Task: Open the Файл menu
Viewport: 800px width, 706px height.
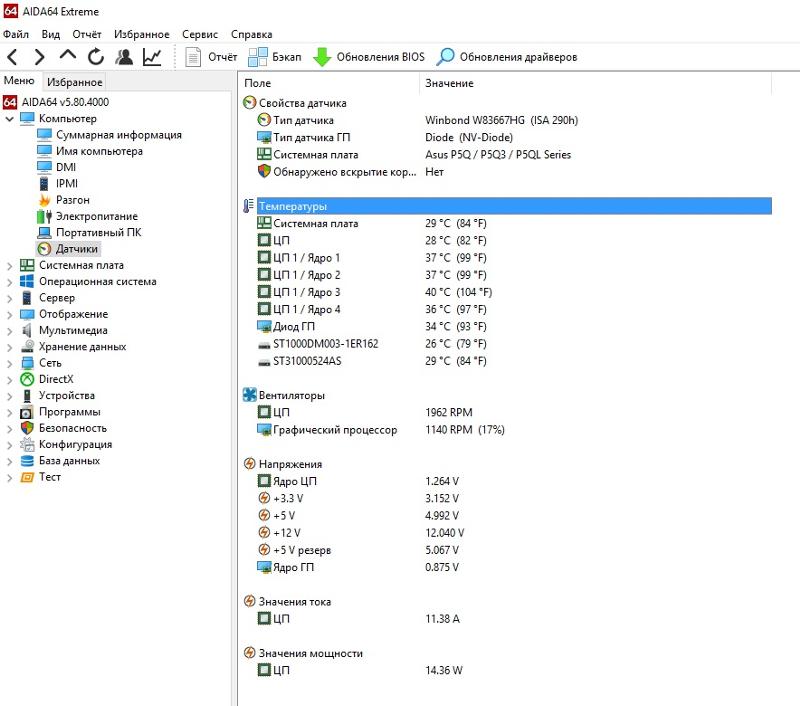Action: 16,34
